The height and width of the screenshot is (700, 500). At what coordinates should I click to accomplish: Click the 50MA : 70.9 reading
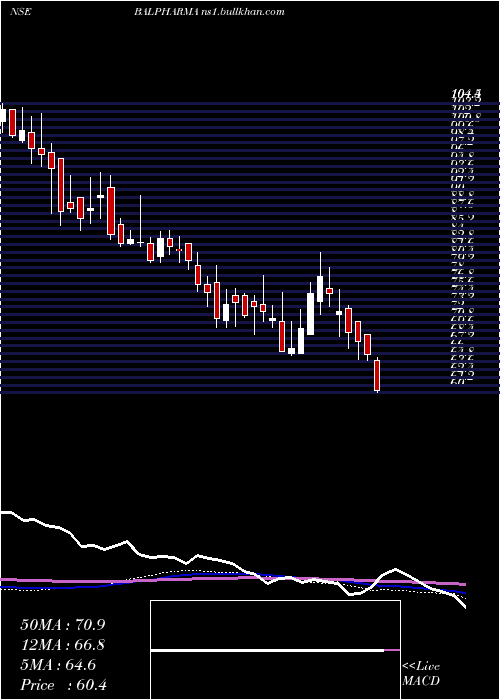[62, 625]
